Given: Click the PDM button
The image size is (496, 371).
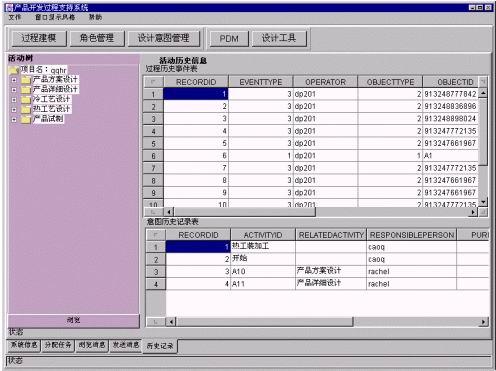Looking at the screenshot, I should [x=229, y=38].
